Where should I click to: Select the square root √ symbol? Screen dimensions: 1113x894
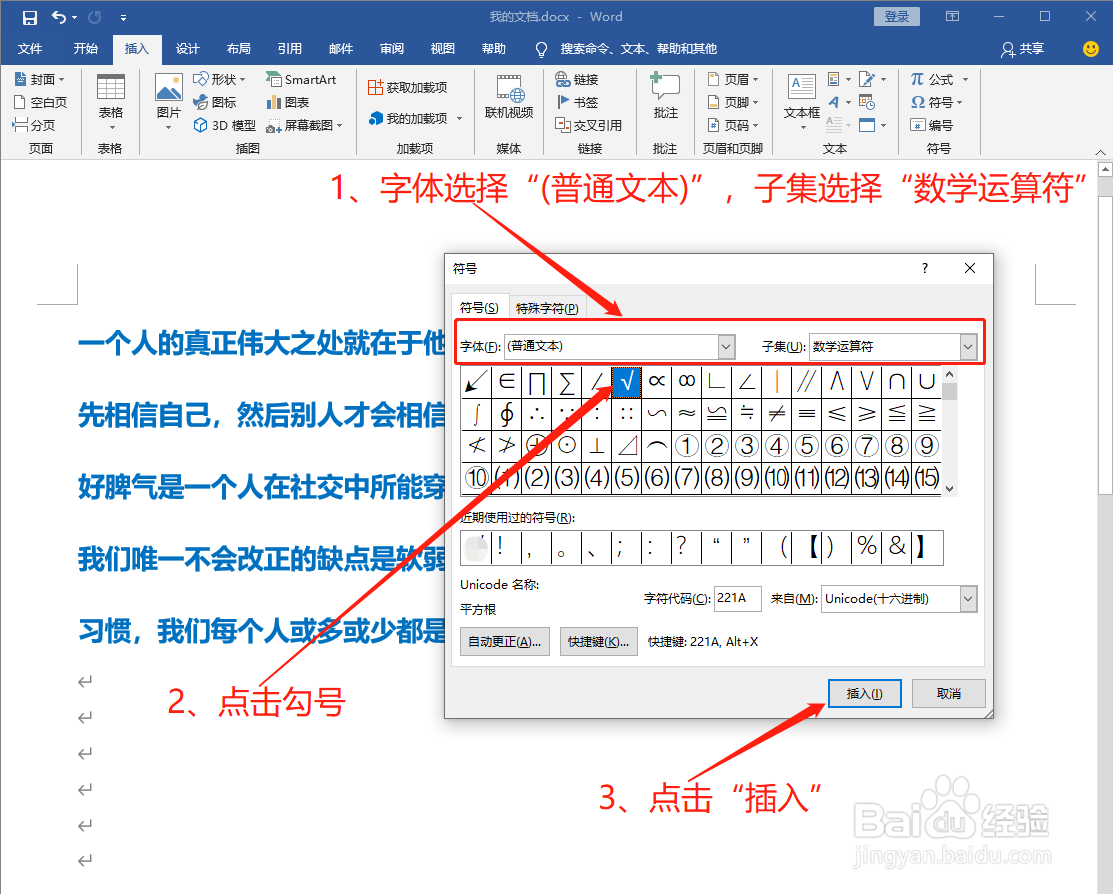tap(626, 382)
